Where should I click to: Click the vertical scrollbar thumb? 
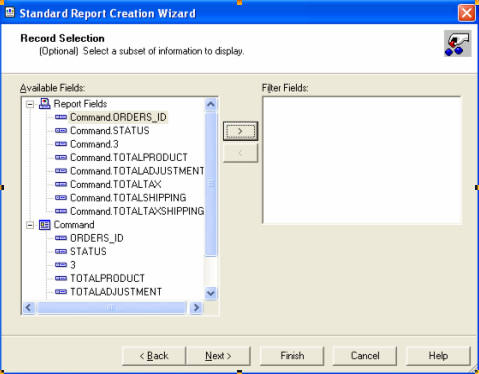(211, 184)
